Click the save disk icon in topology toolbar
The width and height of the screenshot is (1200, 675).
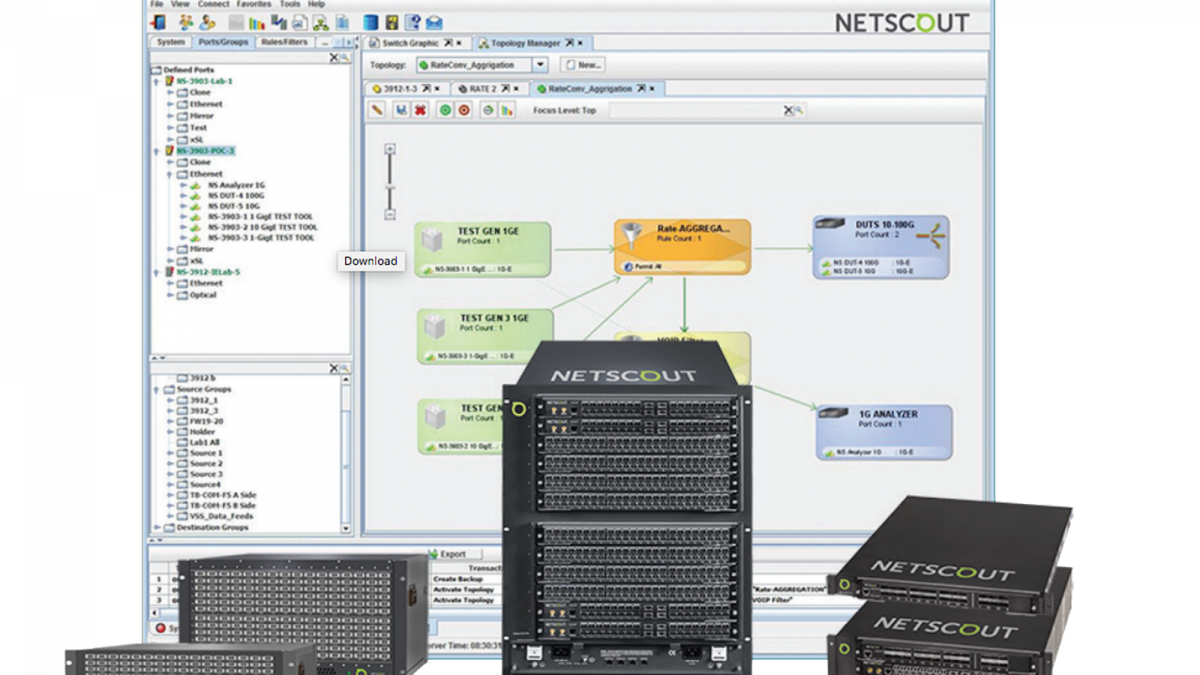click(x=401, y=110)
